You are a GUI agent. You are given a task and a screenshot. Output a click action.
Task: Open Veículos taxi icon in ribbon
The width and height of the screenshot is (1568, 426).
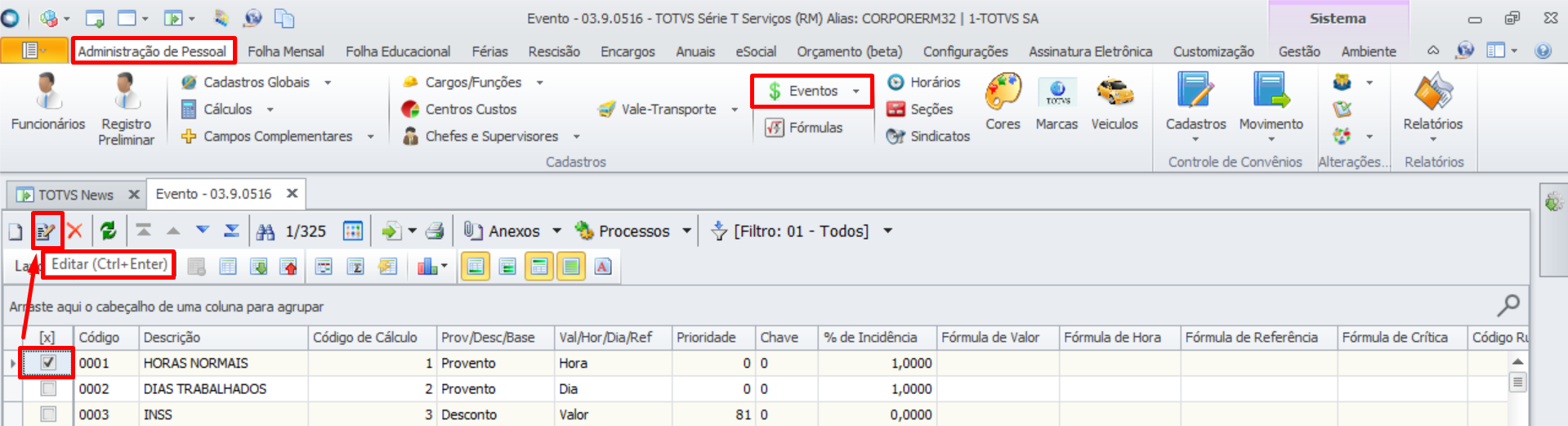coord(1115,101)
